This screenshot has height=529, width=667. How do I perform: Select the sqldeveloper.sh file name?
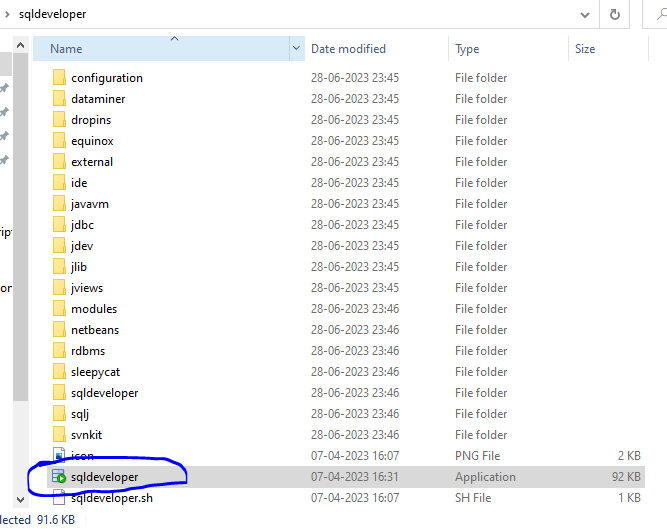coord(112,498)
